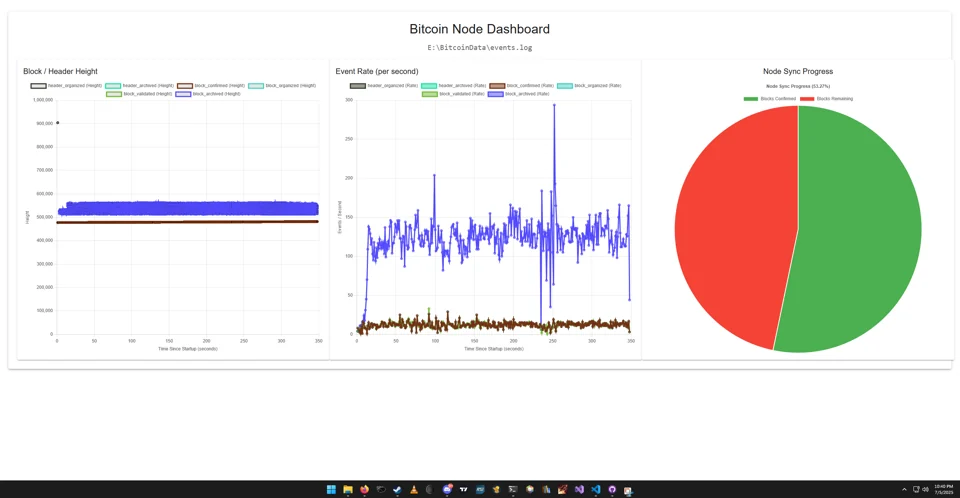Open Visual Studio Code blue taskbar icon
960x498 pixels.
coord(596,489)
